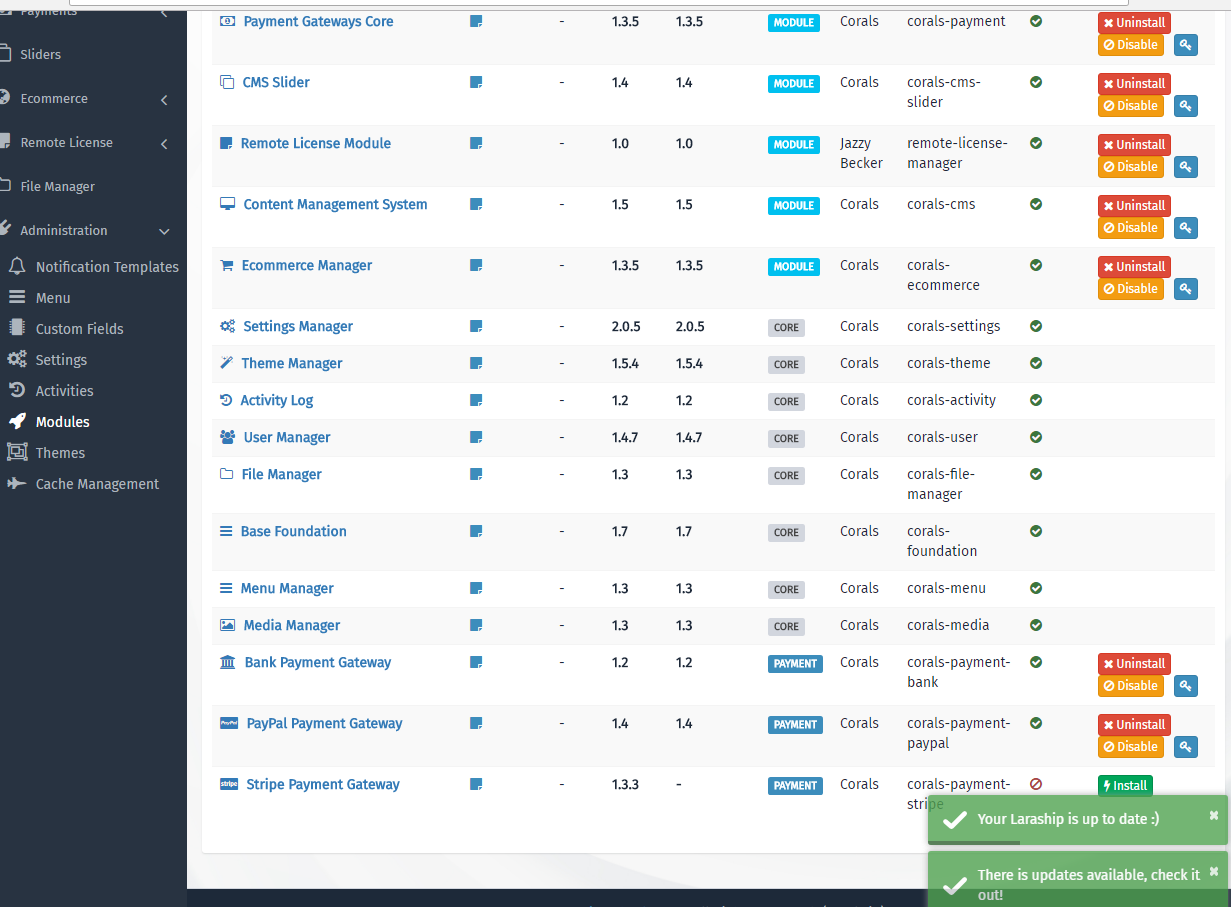1231x907 pixels.
Task: Install the Stripe Payment Gateway
Action: [x=1125, y=785]
